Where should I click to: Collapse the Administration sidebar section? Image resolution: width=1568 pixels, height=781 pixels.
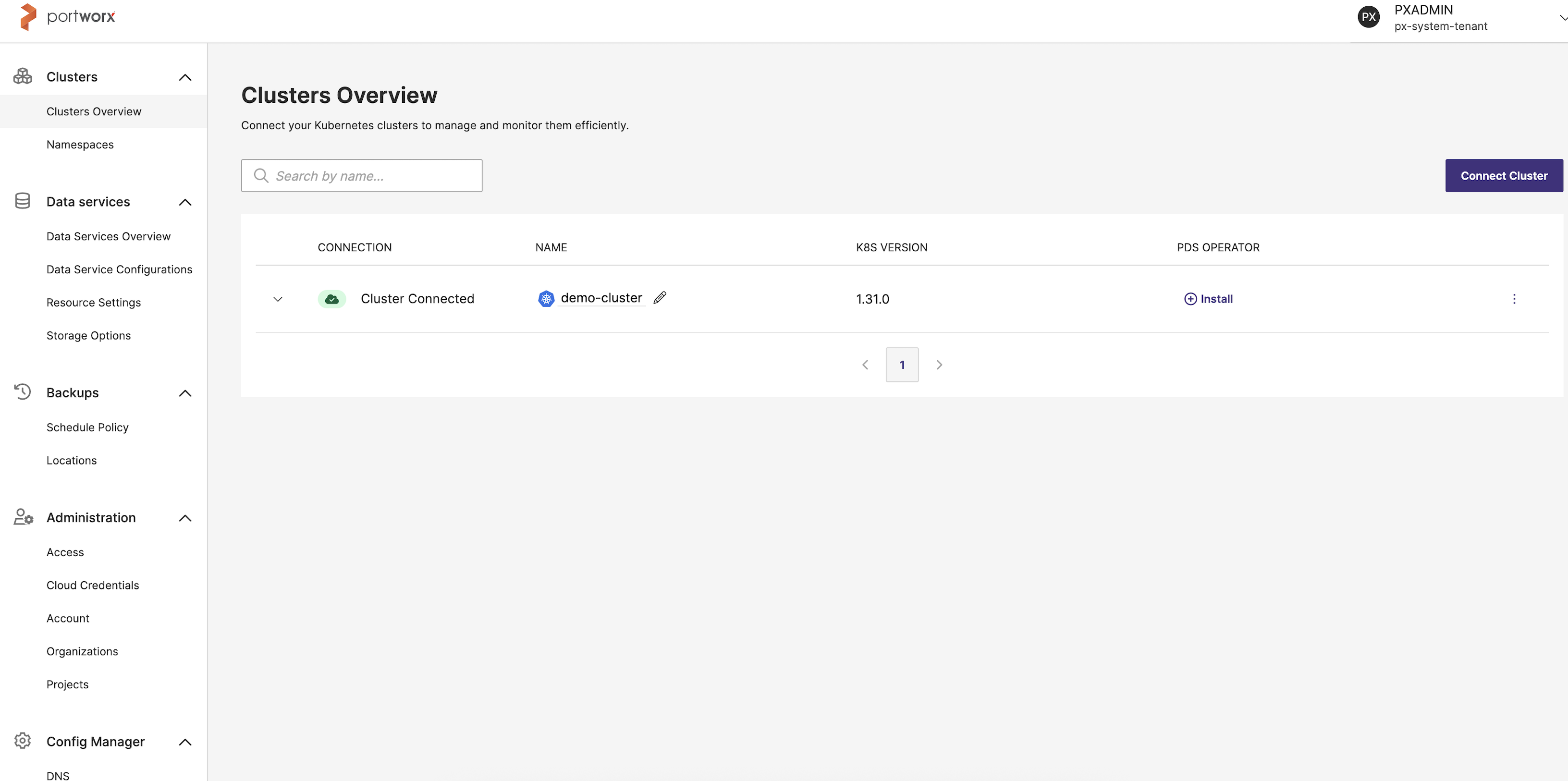tap(185, 518)
